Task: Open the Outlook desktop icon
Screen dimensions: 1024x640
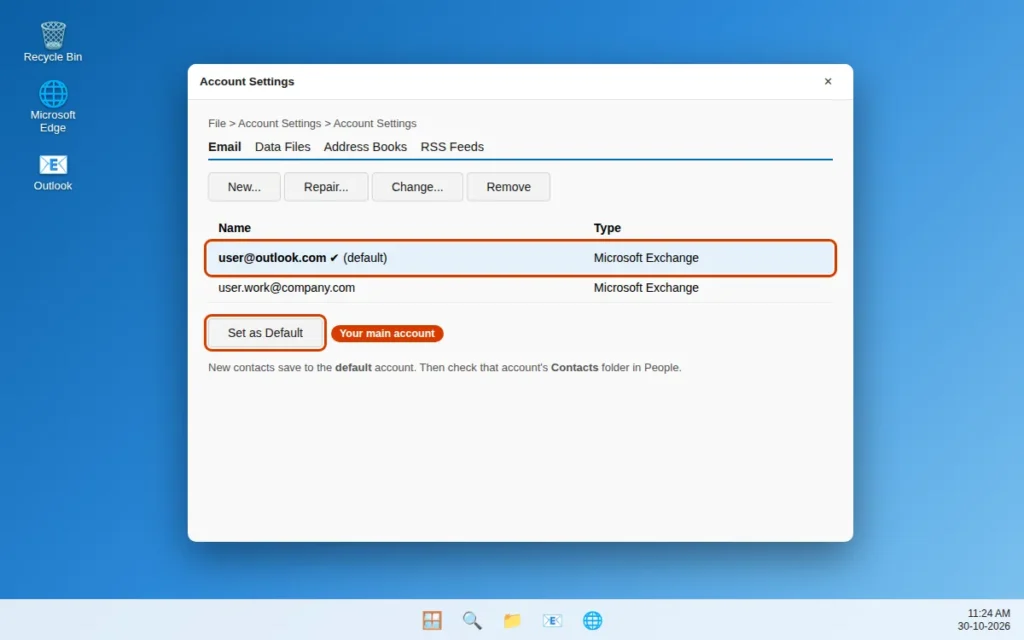Action: point(53,172)
